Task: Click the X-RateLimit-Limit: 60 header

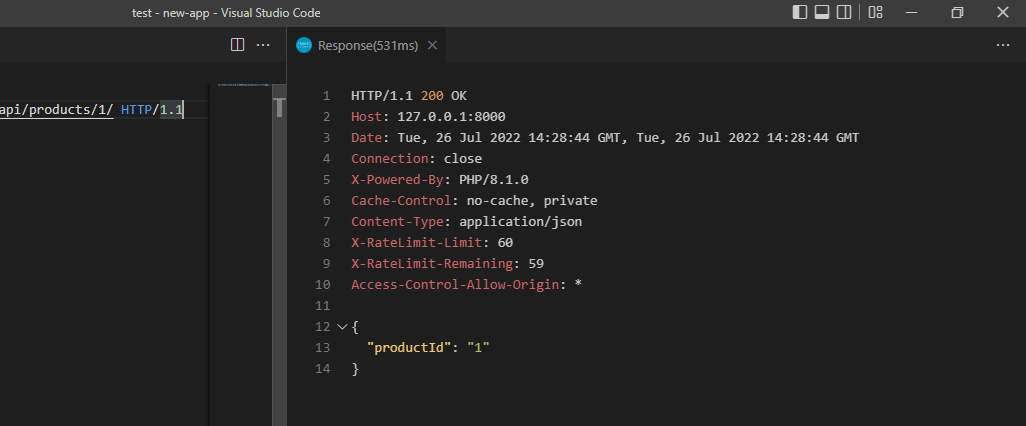Action: point(432,243)
